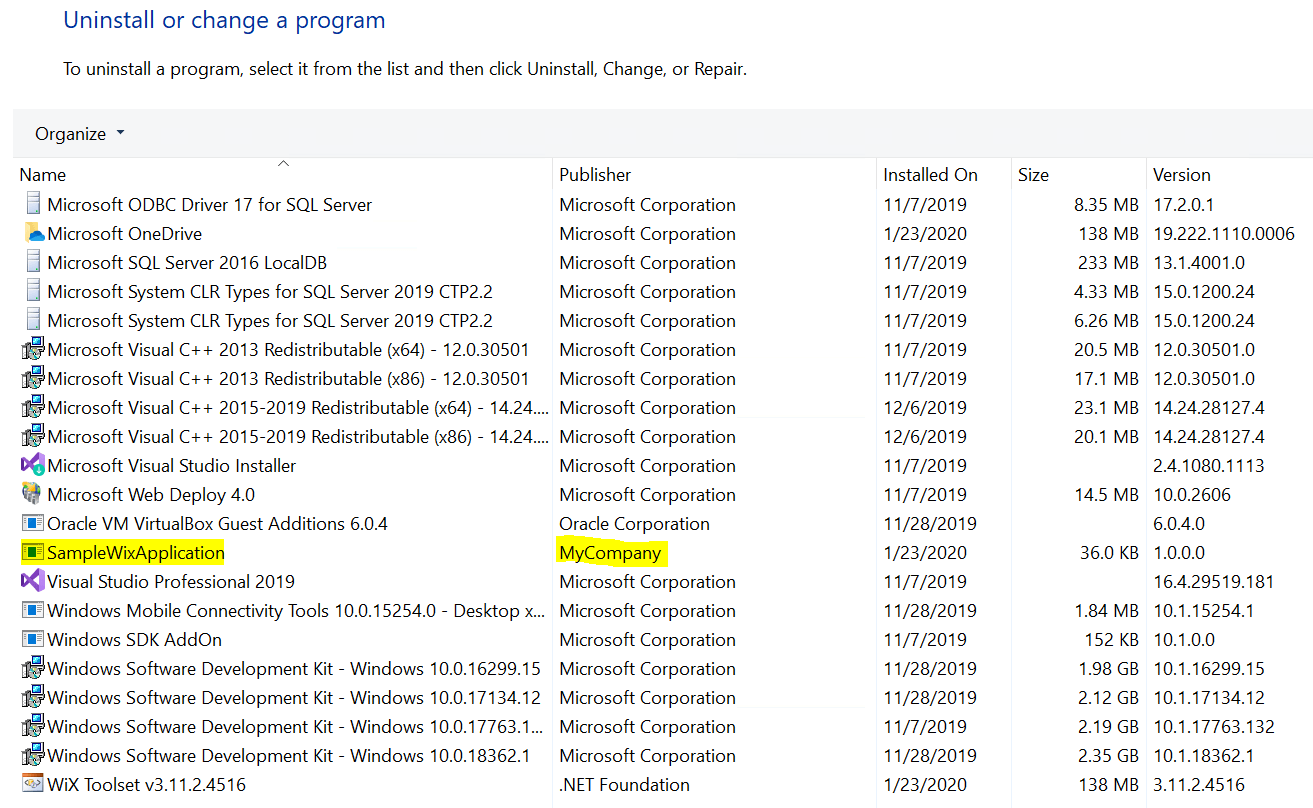Viewport: 1313px width, 808px height.
Task: Sort programs by Version column header
Action: point(1181,175)
